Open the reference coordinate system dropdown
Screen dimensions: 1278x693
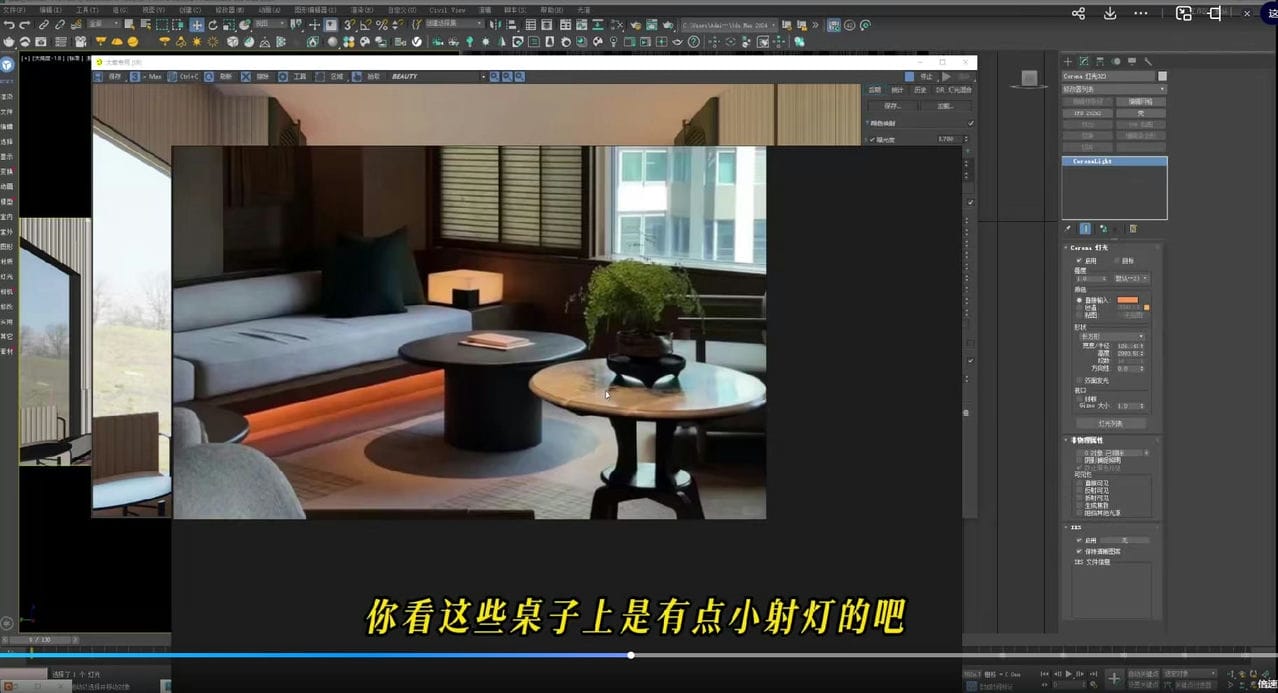(x=270, y=25)
